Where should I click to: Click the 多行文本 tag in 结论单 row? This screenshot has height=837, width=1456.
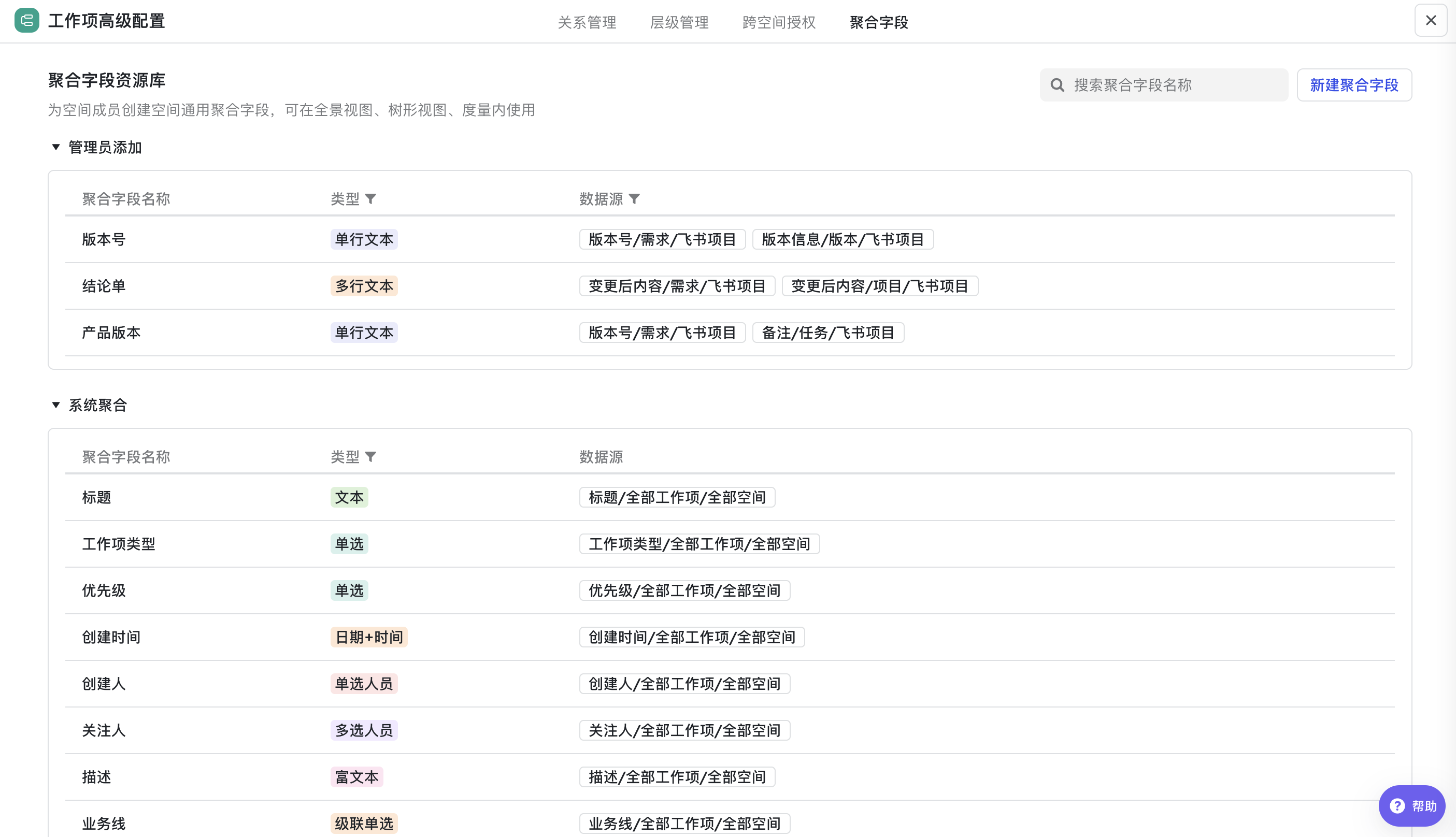pyautogui.click(x=364, y=286)
